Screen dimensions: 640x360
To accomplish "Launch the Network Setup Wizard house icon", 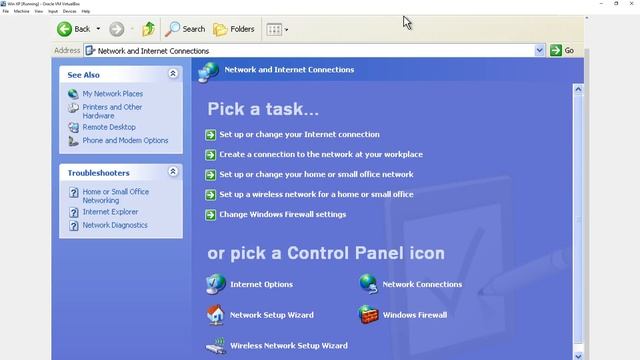I will (216, 315).
